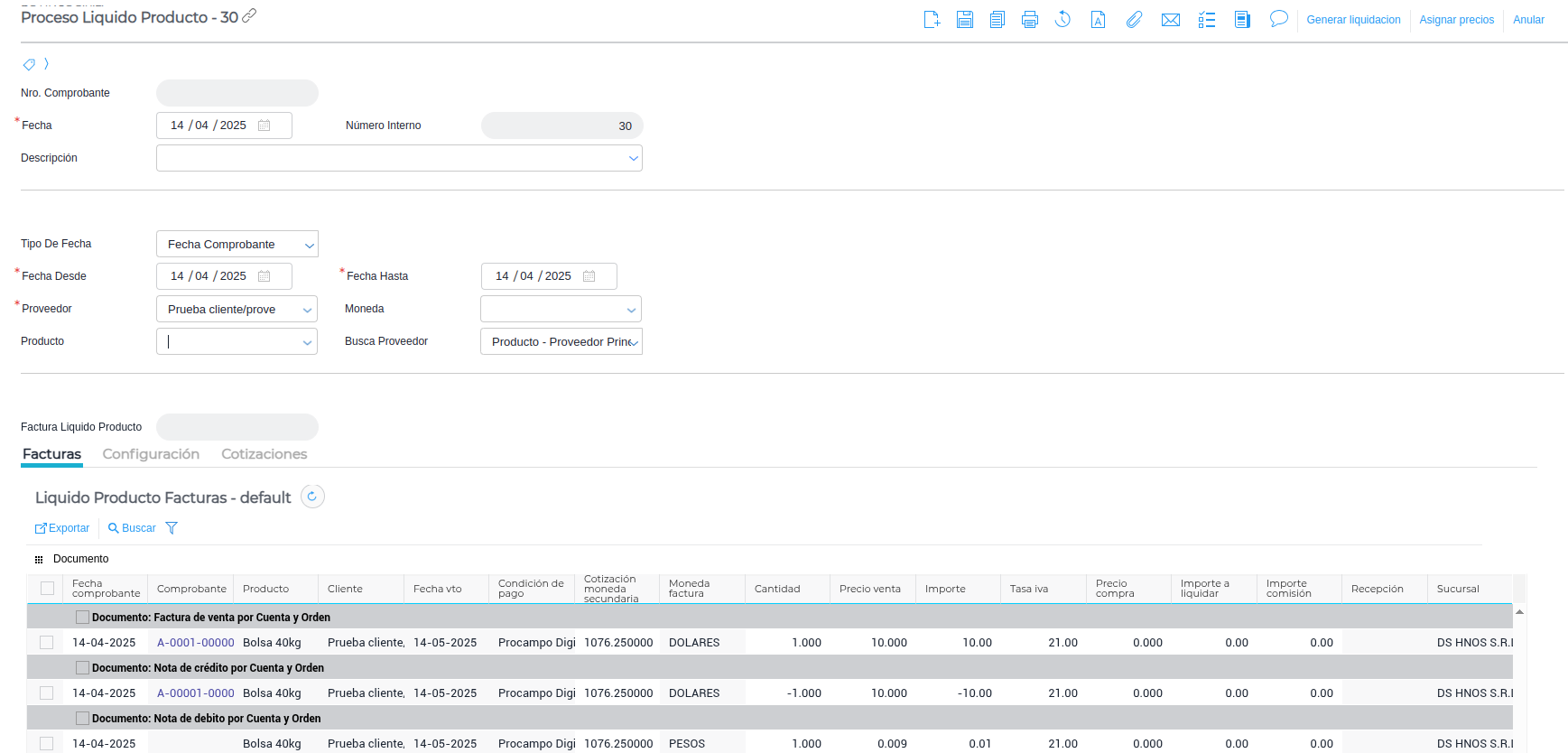Viewport: 1568px width, 753px height.
Task: Expand the Tipo De Fecha dropdown
Action: (x=309, y=245)
